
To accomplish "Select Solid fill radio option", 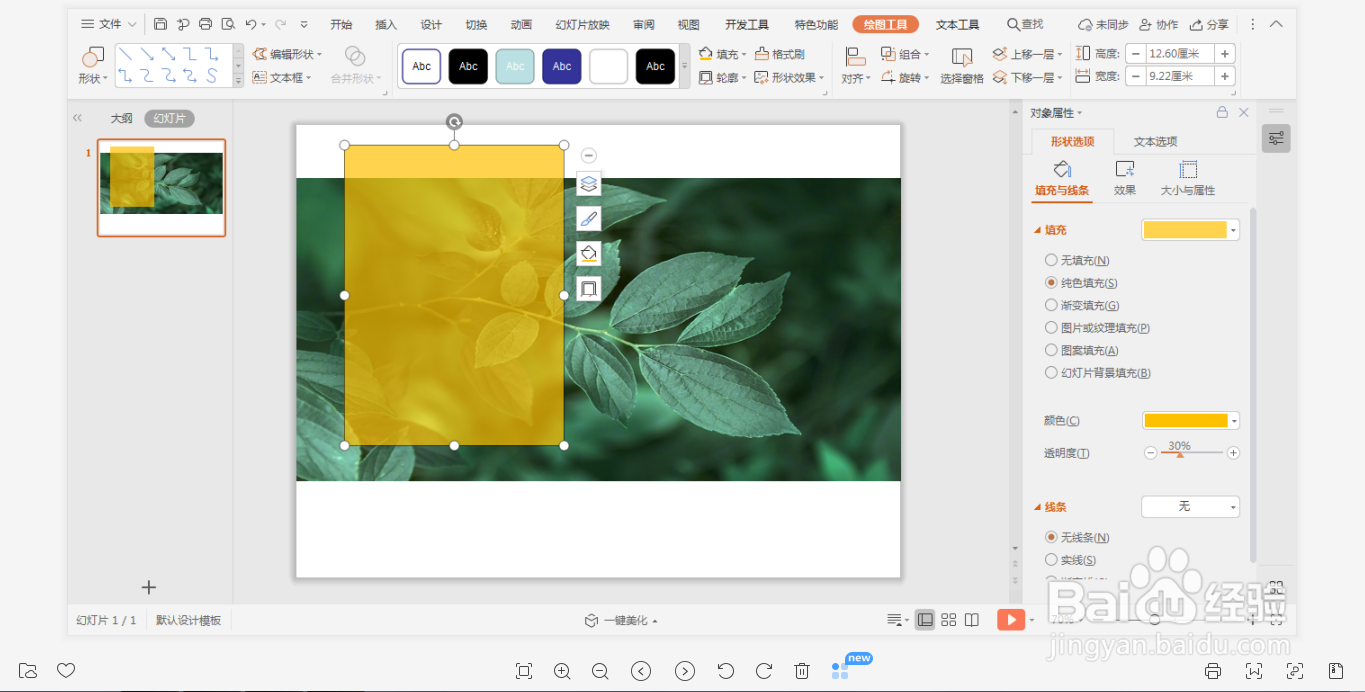I will pyautogui.click(x=1051, y=283).
